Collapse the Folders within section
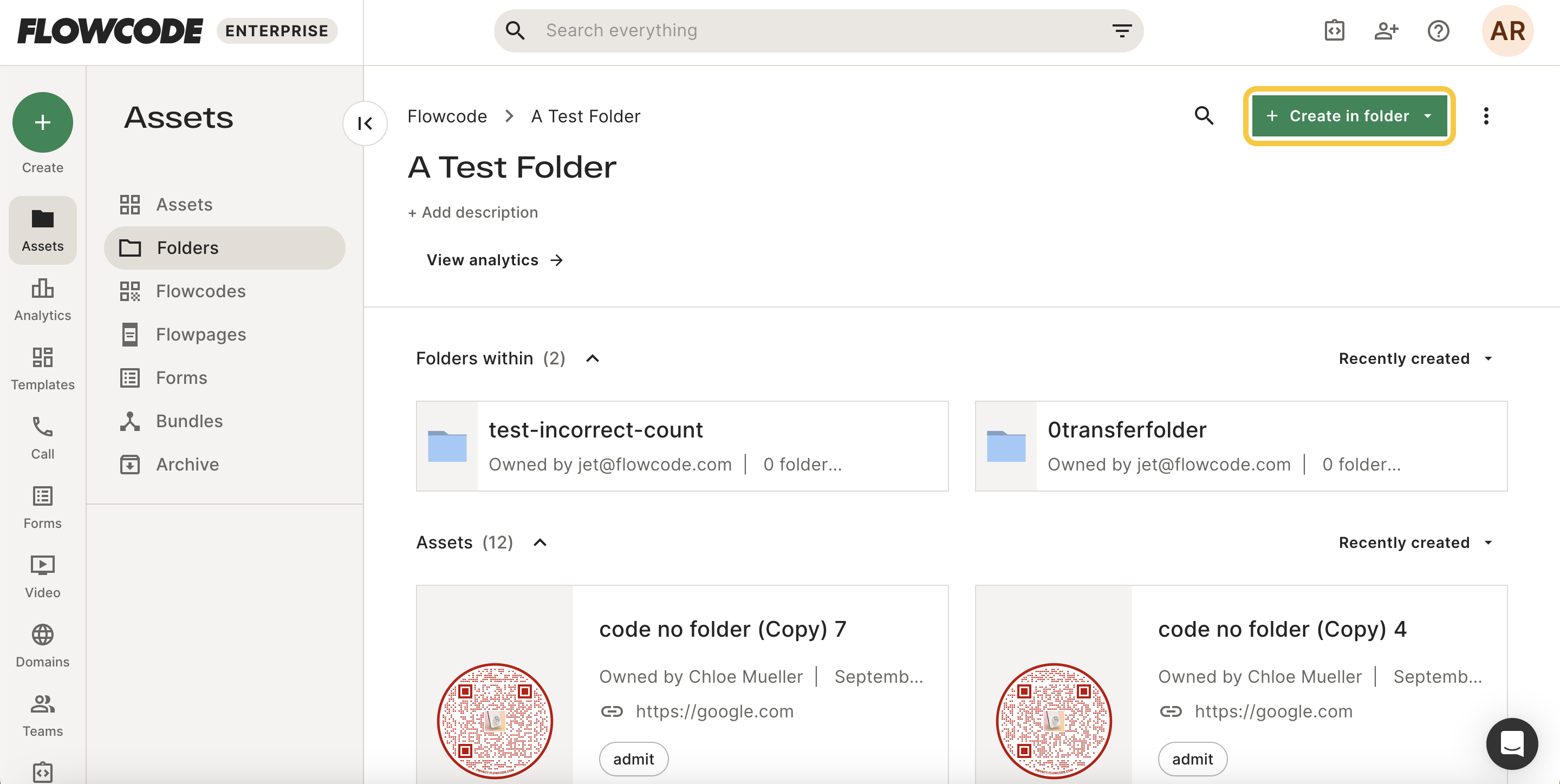Viewport: 1560px width, 784px height. tap(592, 358)
